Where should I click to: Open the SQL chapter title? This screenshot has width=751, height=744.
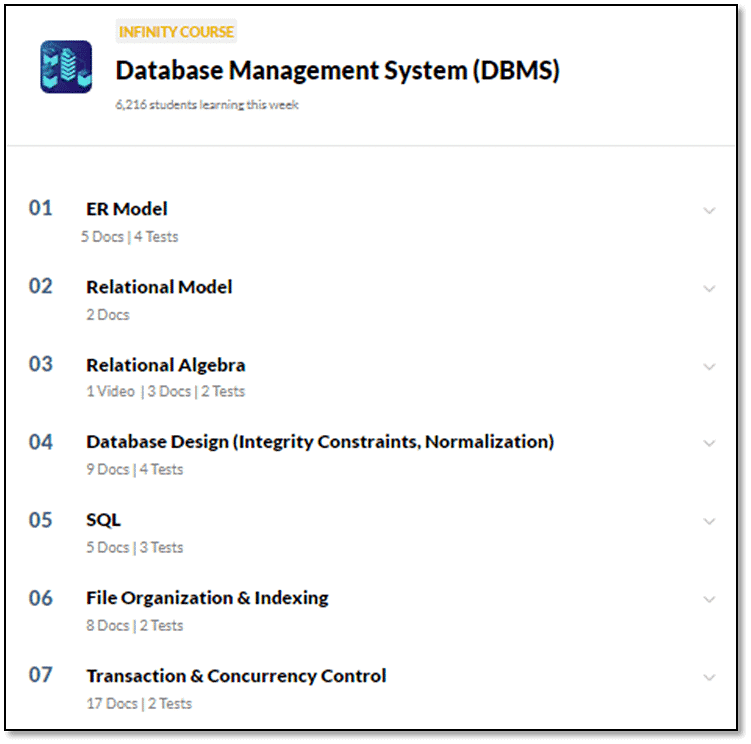pyautogui.click(x=103, y=520)
